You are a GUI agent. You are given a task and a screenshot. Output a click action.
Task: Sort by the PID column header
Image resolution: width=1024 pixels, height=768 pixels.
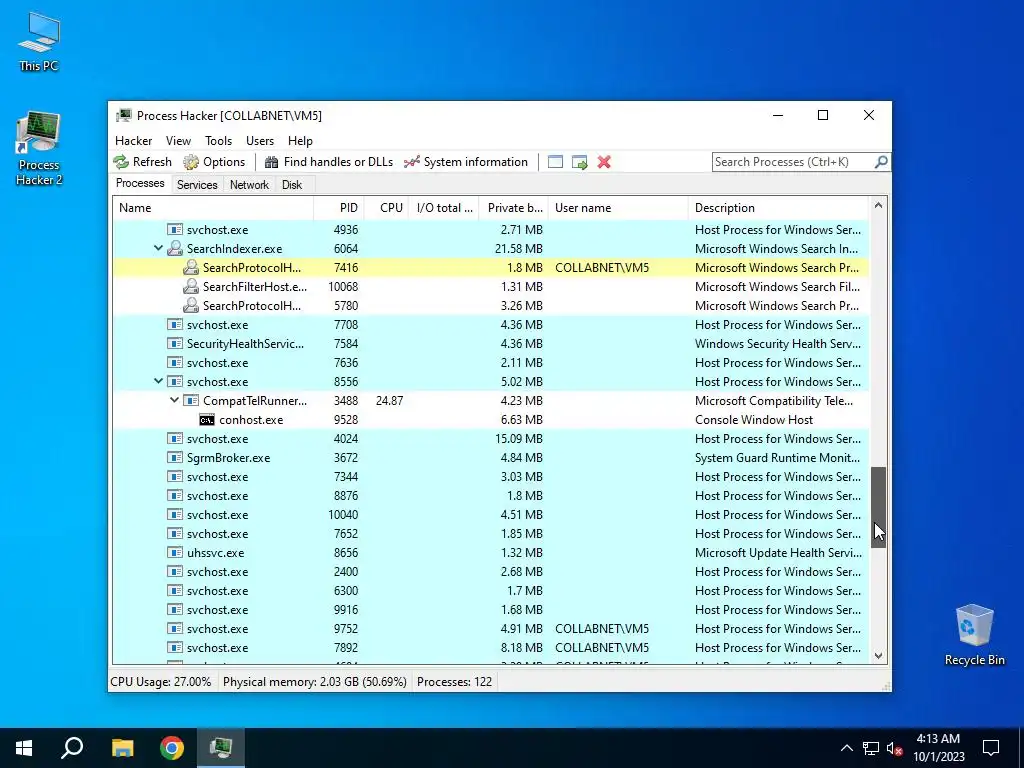[x=339, y=208]
